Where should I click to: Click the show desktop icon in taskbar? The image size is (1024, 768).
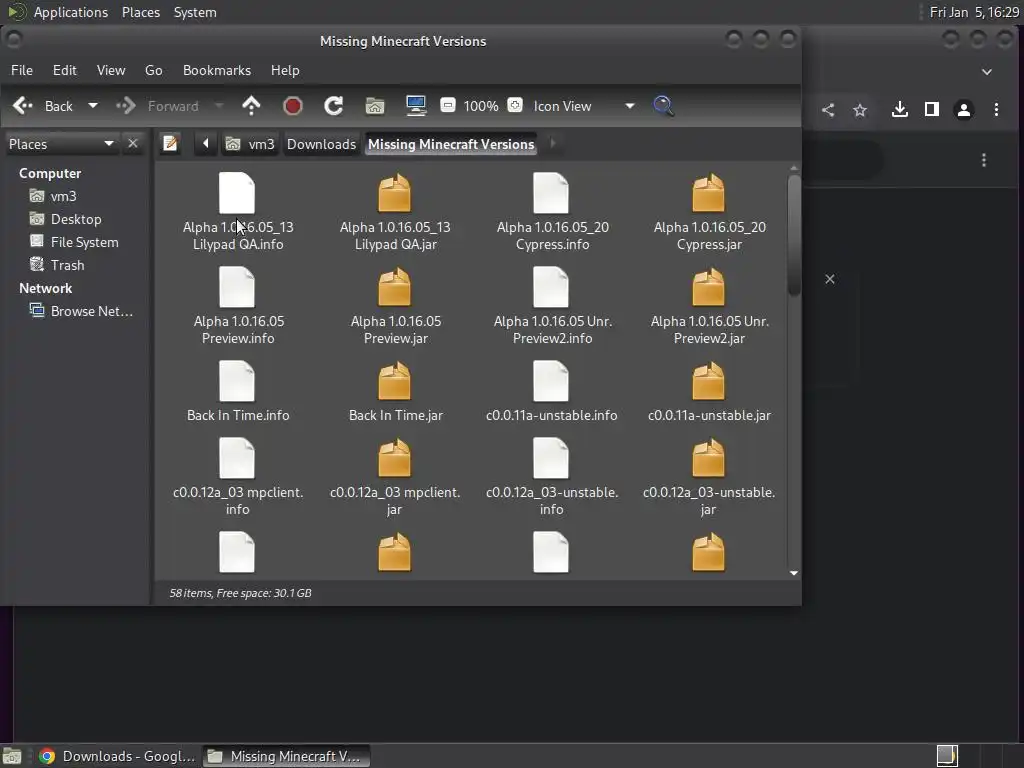(x=12, y=756)
